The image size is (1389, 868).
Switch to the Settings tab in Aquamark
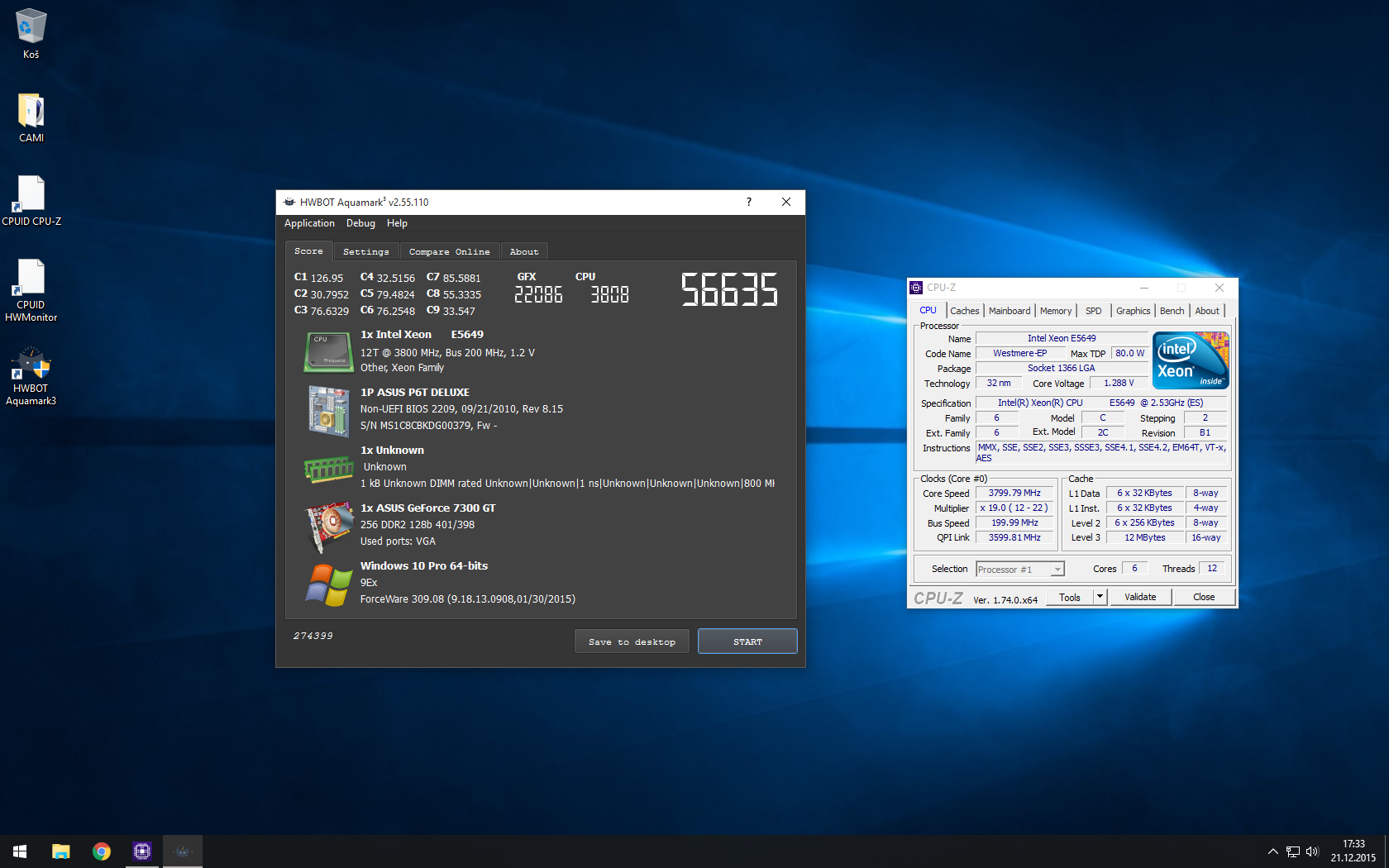[x=366, y=251]
